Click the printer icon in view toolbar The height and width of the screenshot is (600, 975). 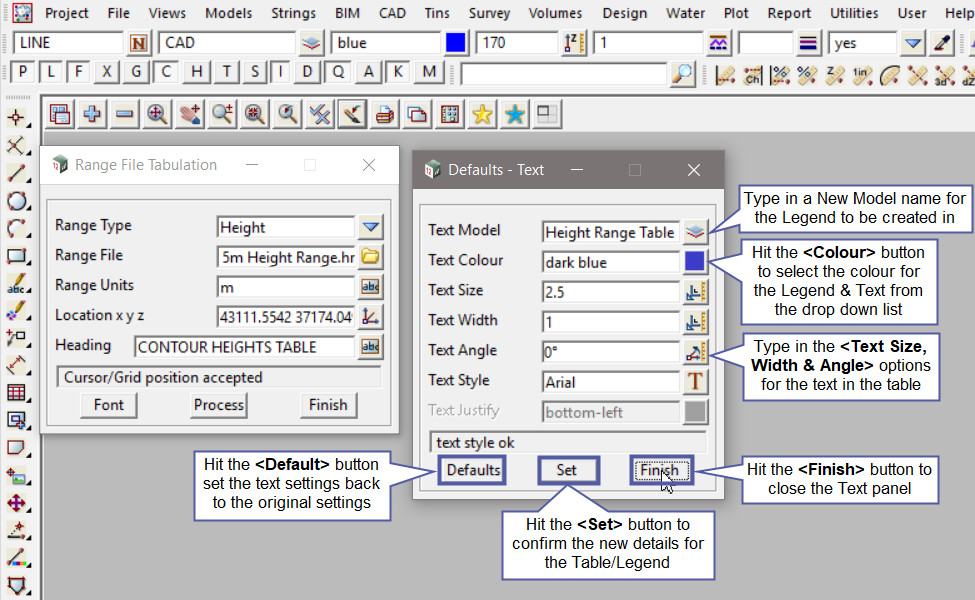(384, 115)
